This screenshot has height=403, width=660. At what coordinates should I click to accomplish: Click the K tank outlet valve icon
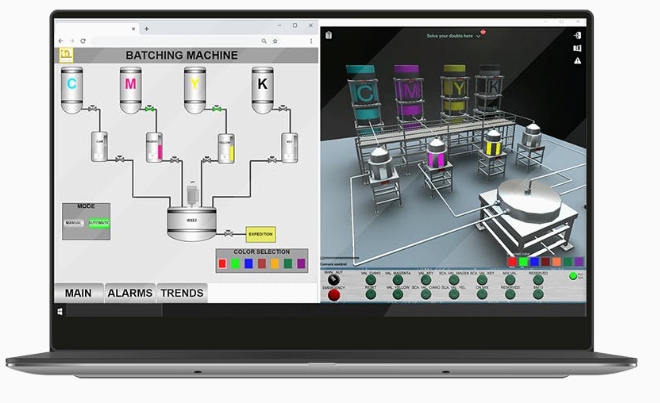point(283,109)
